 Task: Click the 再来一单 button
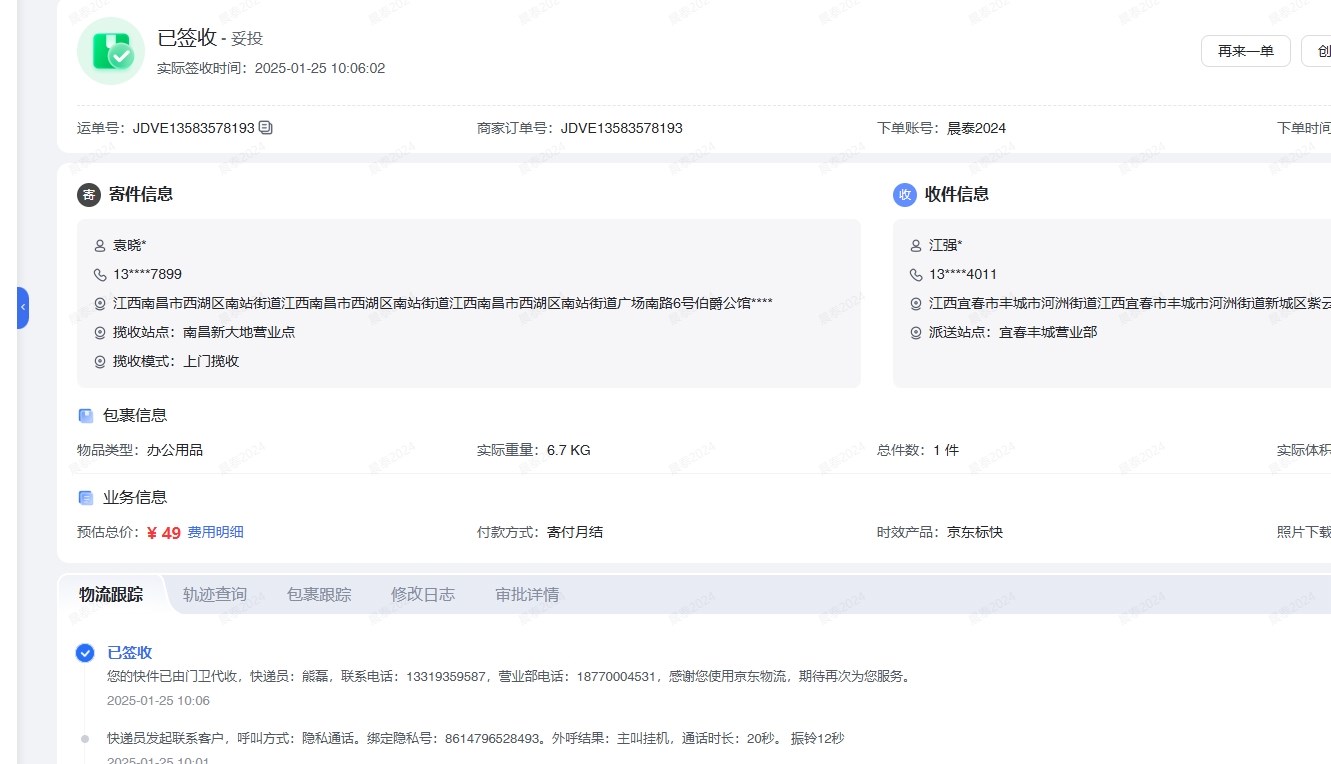coord(1245,51)
